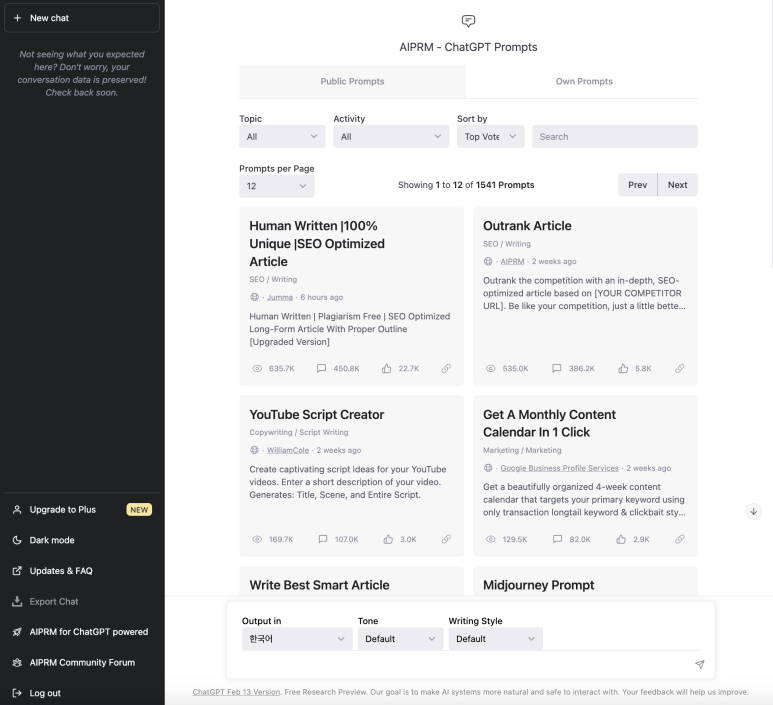This screenshot has height=705, width=773.
Task: Click the Prev page button
Action: pyautogui.click(x=637, y=184)
